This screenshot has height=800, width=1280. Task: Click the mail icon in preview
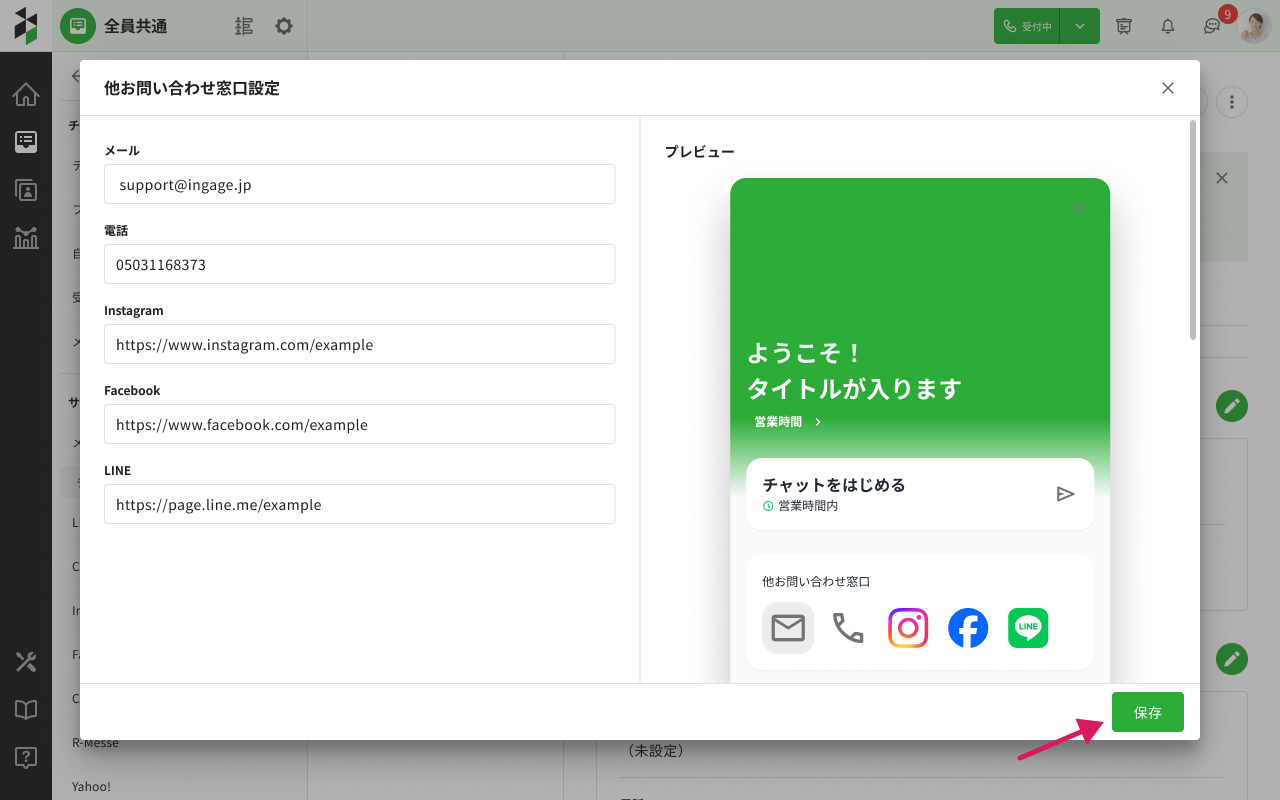(788, 628)
